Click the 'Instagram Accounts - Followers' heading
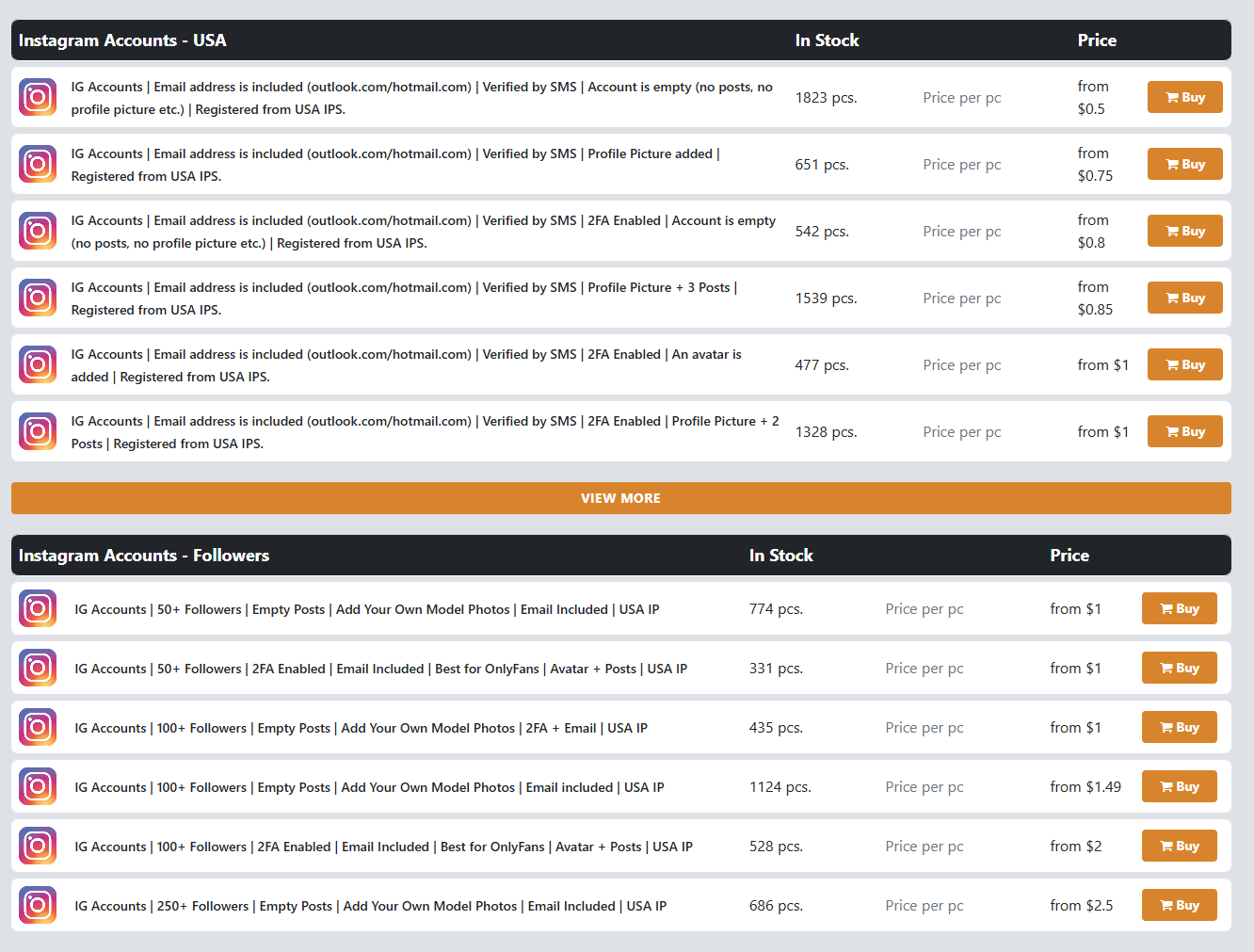 [x=144, y=556]
